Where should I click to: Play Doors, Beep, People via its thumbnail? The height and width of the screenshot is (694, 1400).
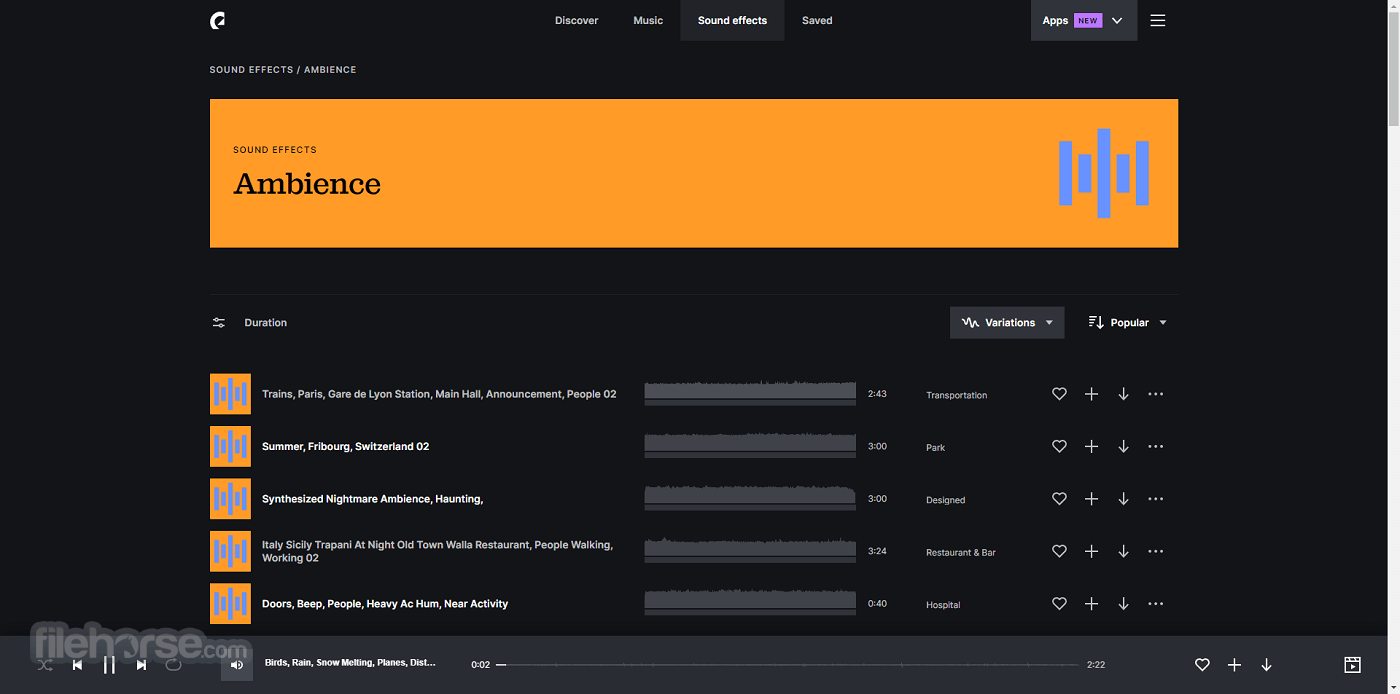pyautogui.click(x=230, y=604)
